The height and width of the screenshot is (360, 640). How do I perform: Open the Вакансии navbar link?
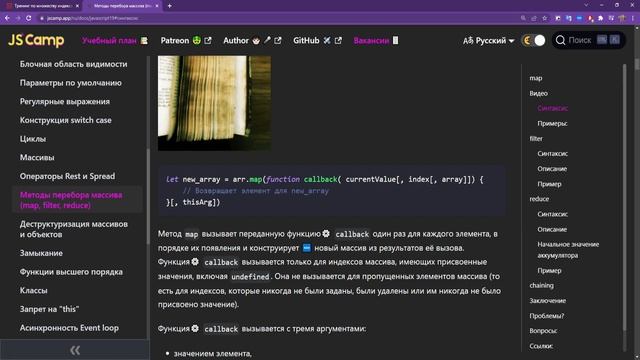click(x=376, y=40)
